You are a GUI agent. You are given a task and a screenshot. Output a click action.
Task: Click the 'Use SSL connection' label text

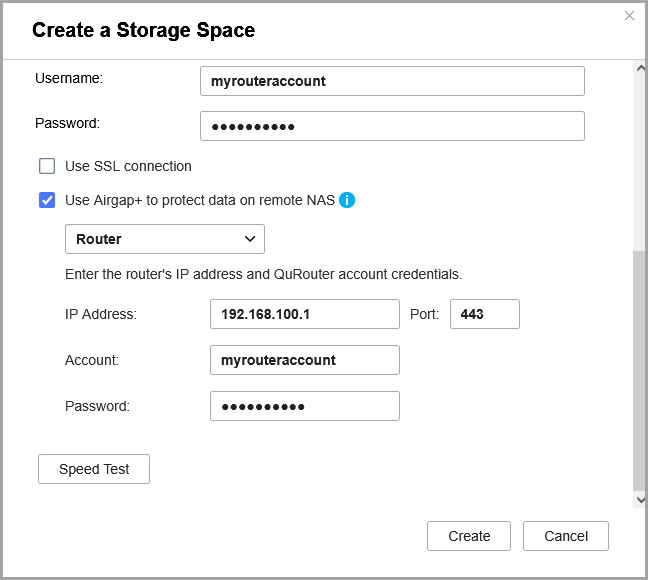click(x=128, y=166)
